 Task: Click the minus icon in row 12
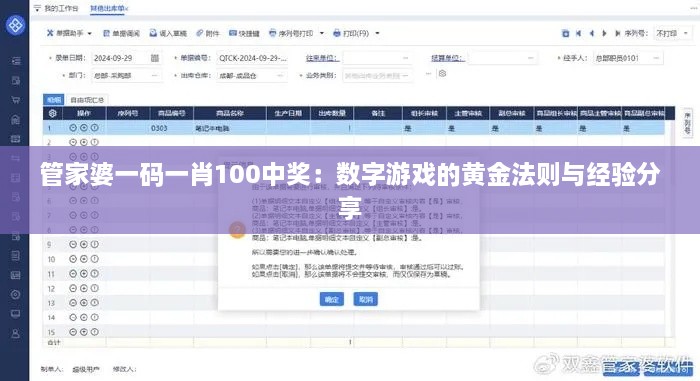click(x=73, y=289)
